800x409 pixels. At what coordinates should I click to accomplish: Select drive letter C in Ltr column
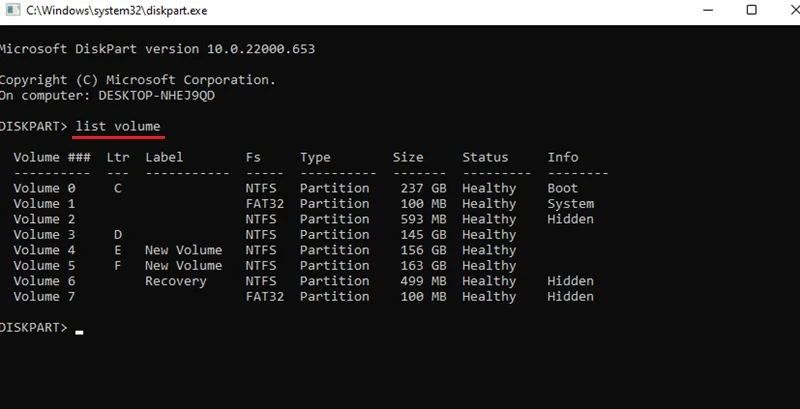(x=118, y=188)
